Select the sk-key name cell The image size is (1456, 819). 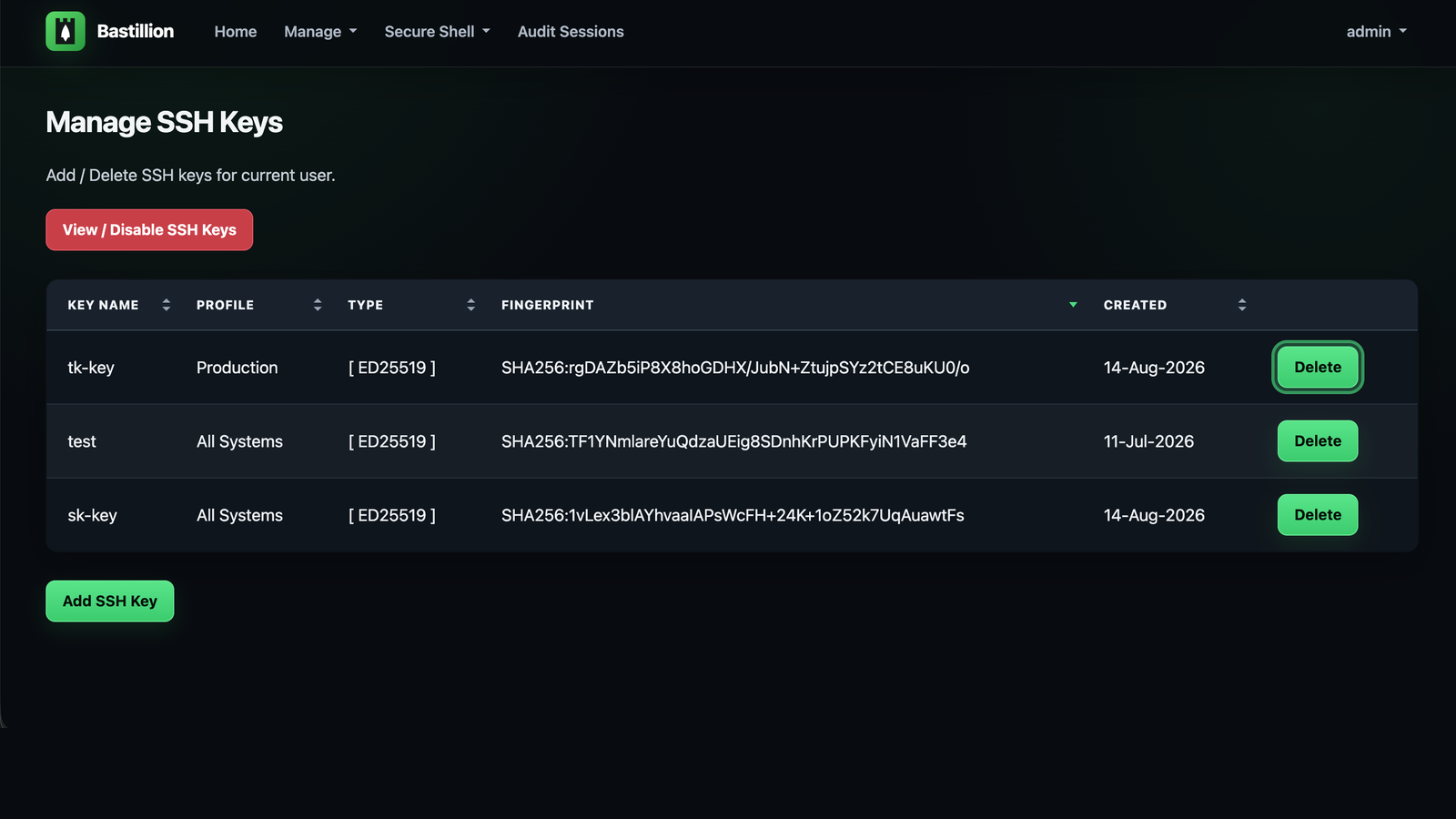point(92,515)
